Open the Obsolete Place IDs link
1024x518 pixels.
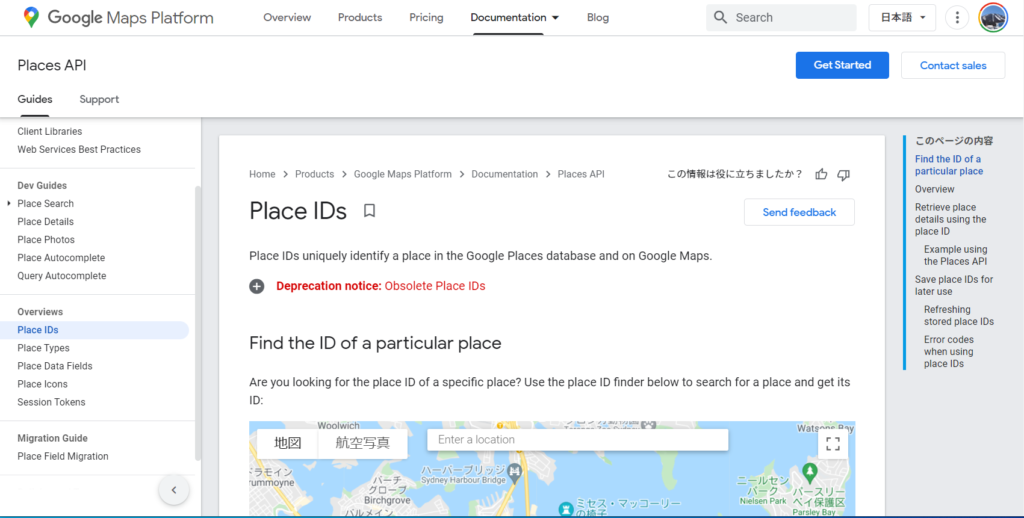(435, 286)
